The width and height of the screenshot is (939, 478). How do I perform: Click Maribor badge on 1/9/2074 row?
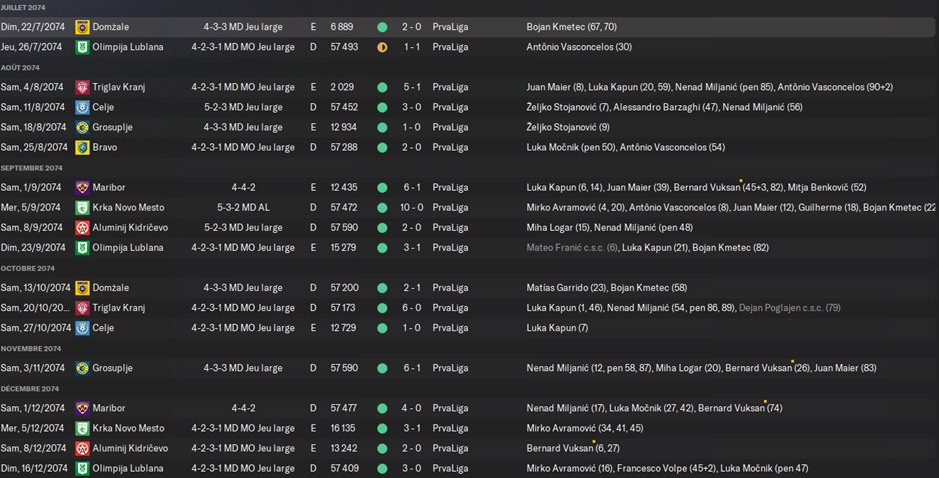(82, 187)
